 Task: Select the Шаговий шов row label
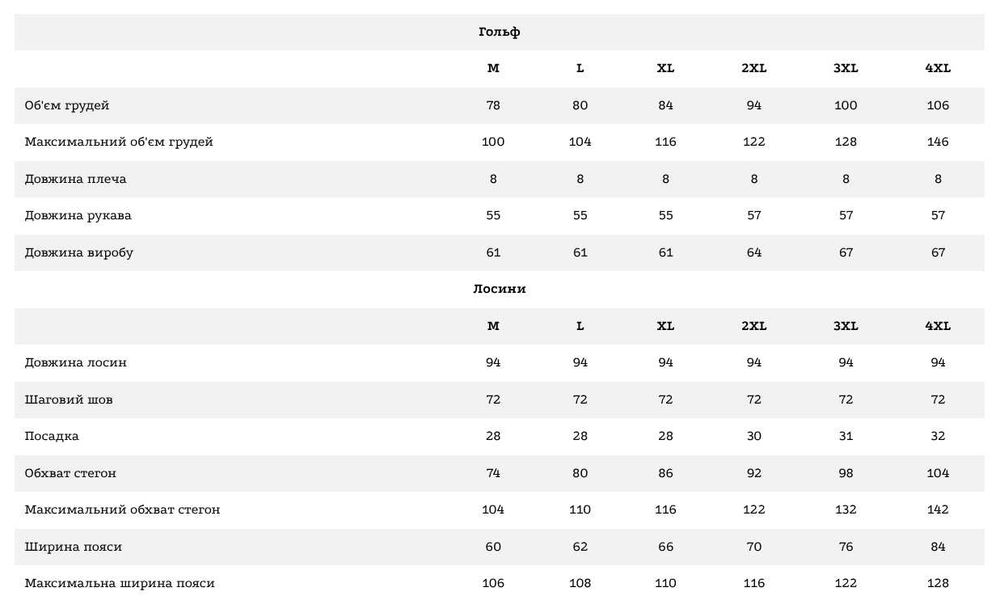pyautogui.click(x=69, y=399)
